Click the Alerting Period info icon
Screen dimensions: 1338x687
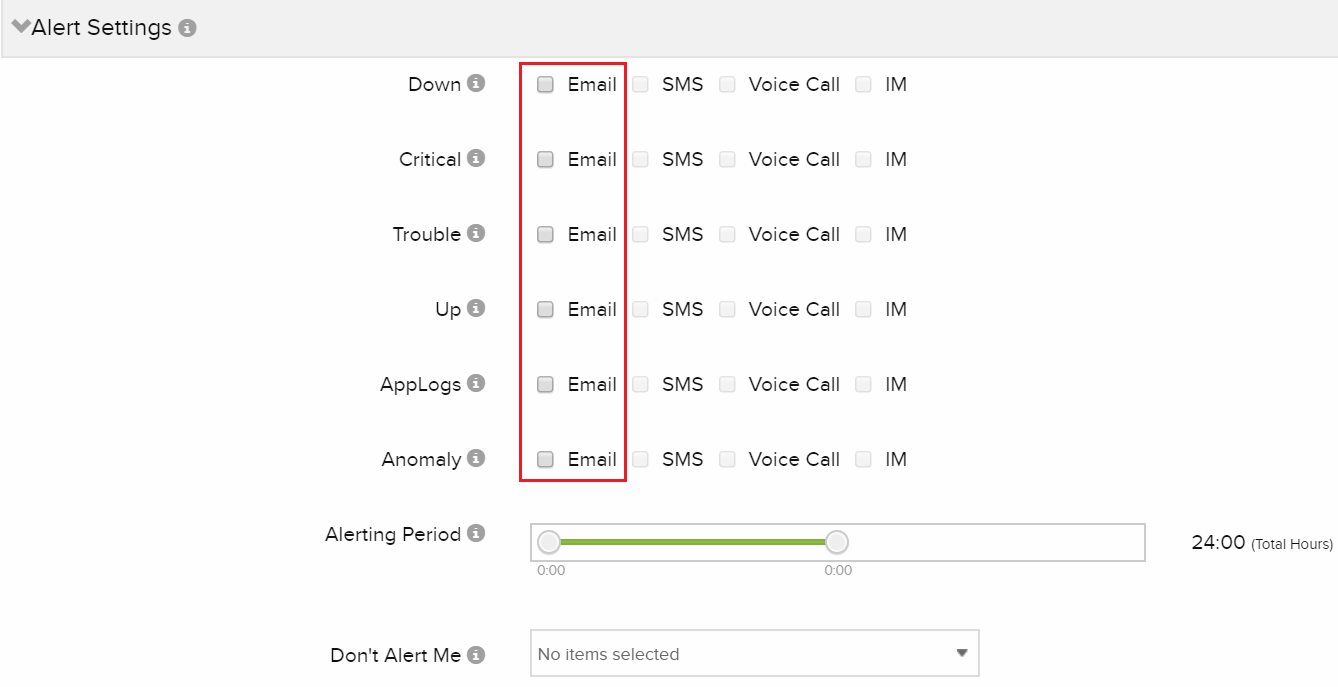tap(477, 533)
